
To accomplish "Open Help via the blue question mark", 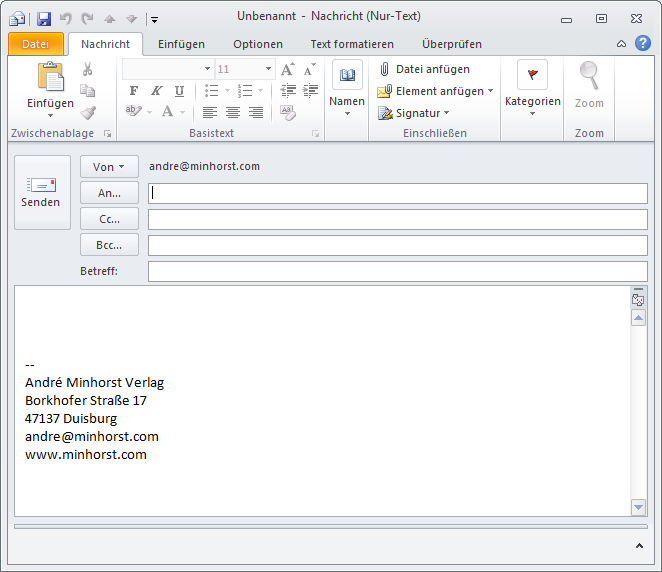I will 643,43.
